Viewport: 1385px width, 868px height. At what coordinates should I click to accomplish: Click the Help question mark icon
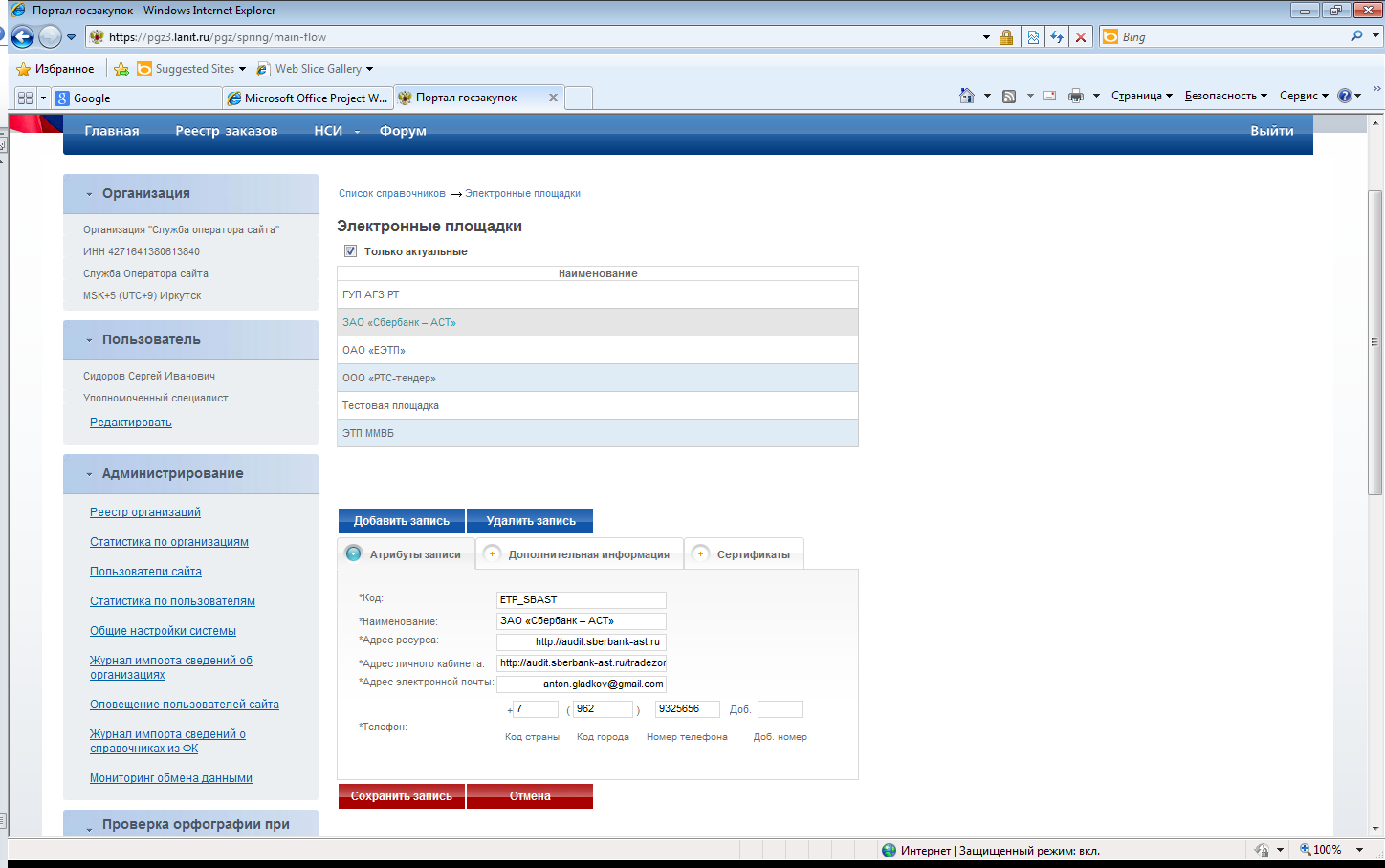click(1345, 96)
